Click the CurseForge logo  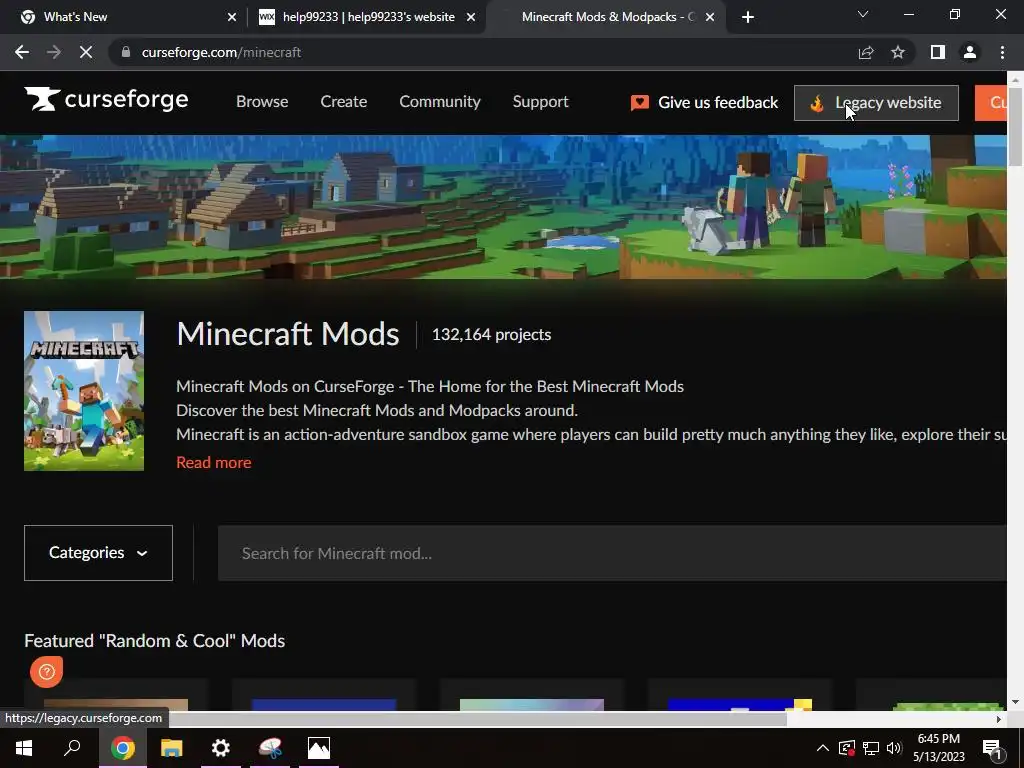[x=106, y=99]
